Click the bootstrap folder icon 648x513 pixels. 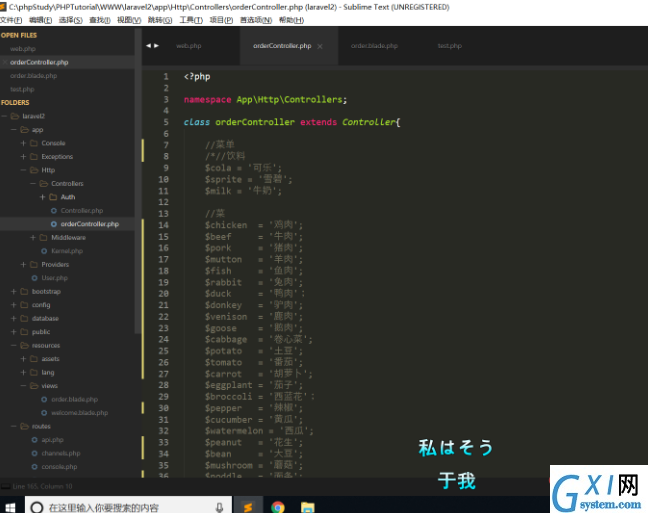pos(25,291)
